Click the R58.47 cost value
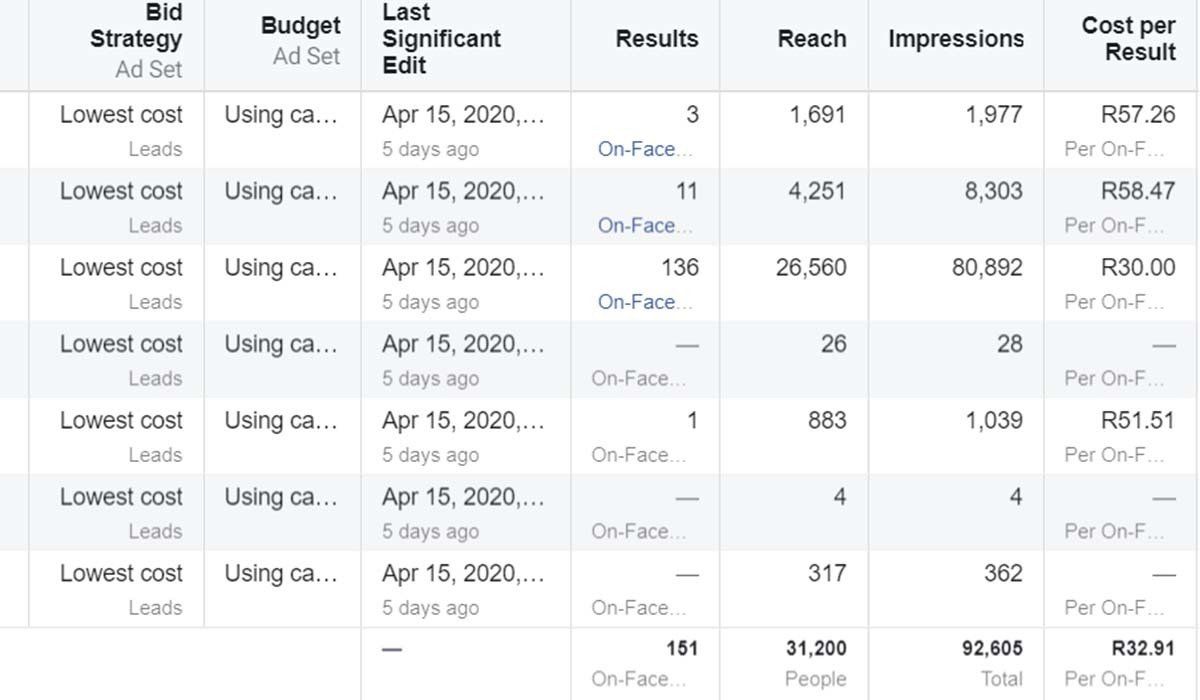1200x700 pixels. (1138, 191)
